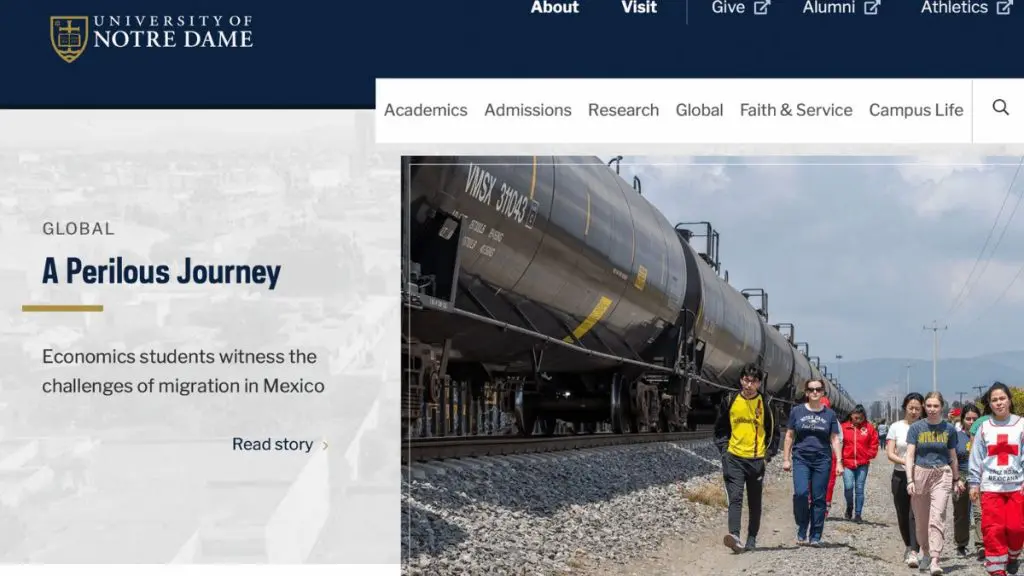Image resolution: width=1024 pixels, height=576 pixels.
Task: Go to the About page
Action: click(x=554, y=7)
